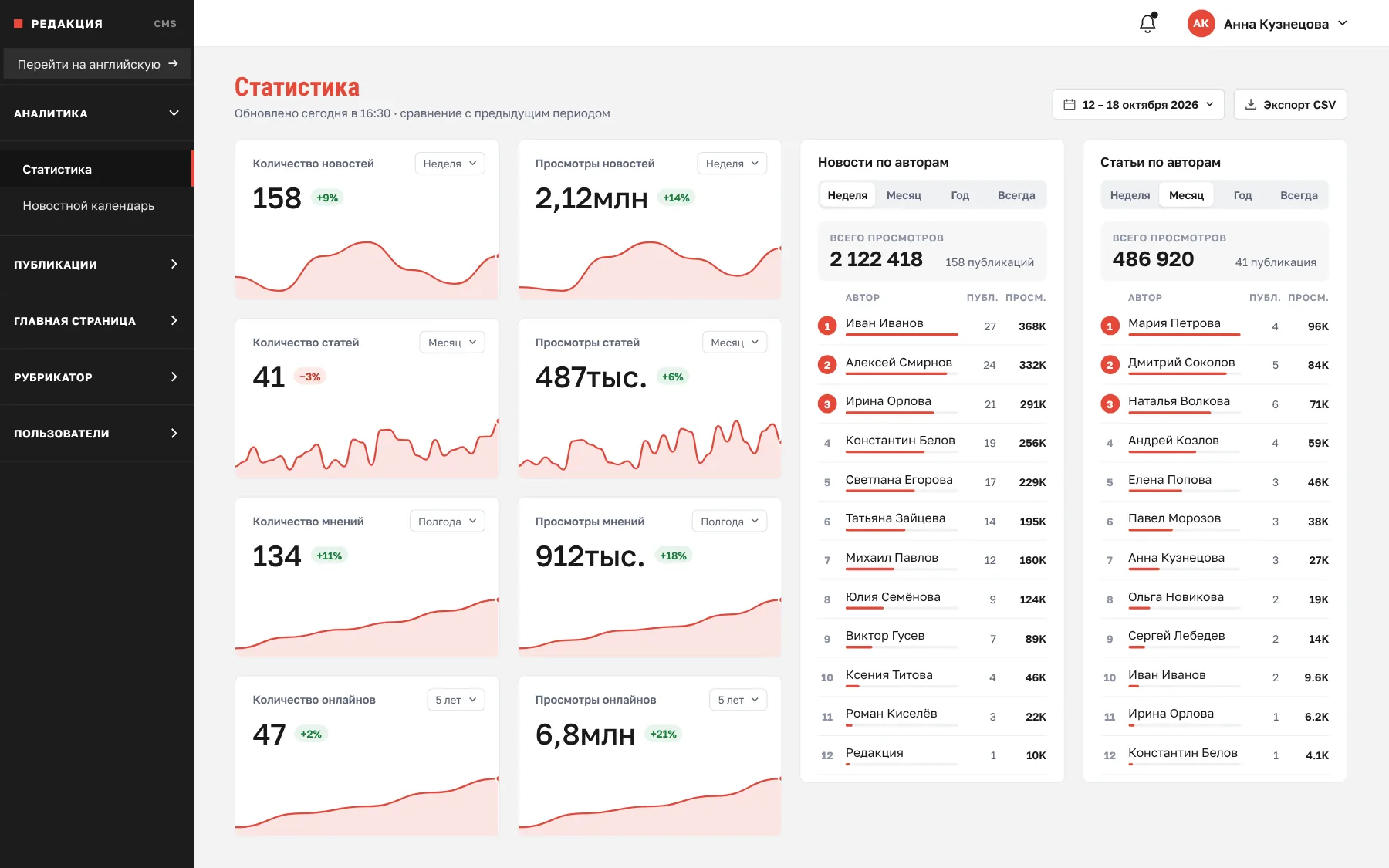Viewport: 1389px width, 868px height.
Task: Expand the Пользователи sidebar section
Action: [x=97, y=433]
